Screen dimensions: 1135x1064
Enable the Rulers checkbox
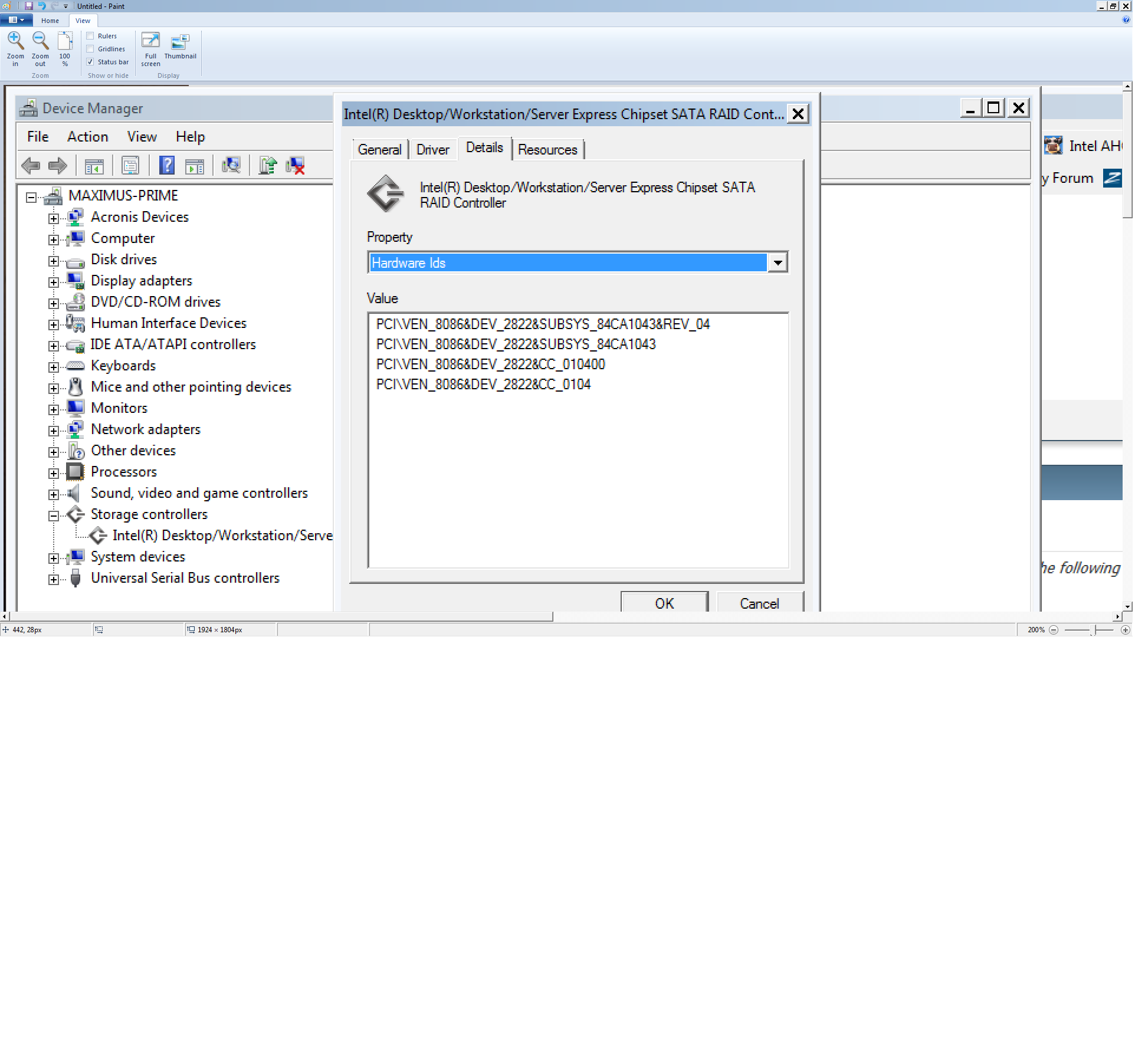pyautogui.click(x=90, y=36)
